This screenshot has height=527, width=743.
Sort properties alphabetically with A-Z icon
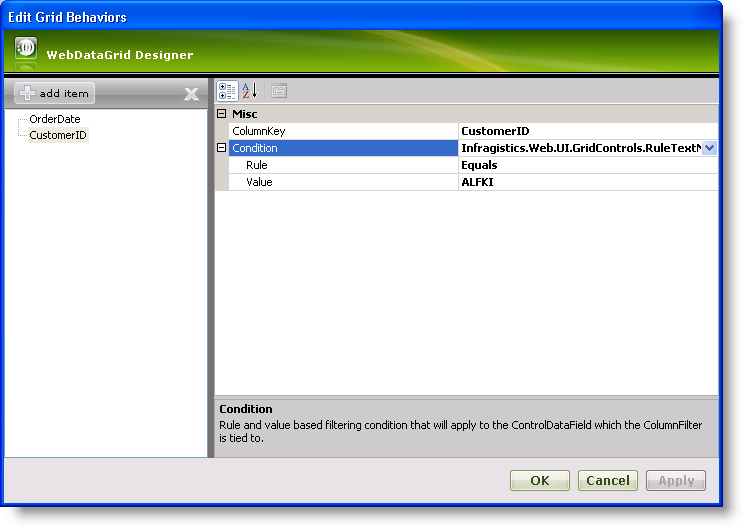(249, 91)
